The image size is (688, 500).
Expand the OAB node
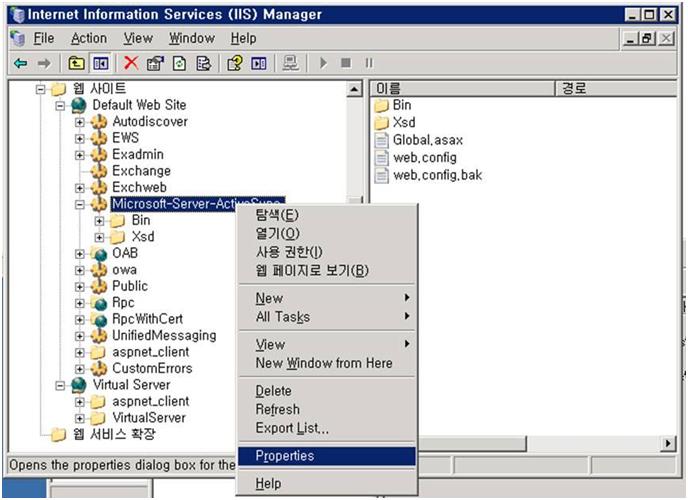click(79, 254)
